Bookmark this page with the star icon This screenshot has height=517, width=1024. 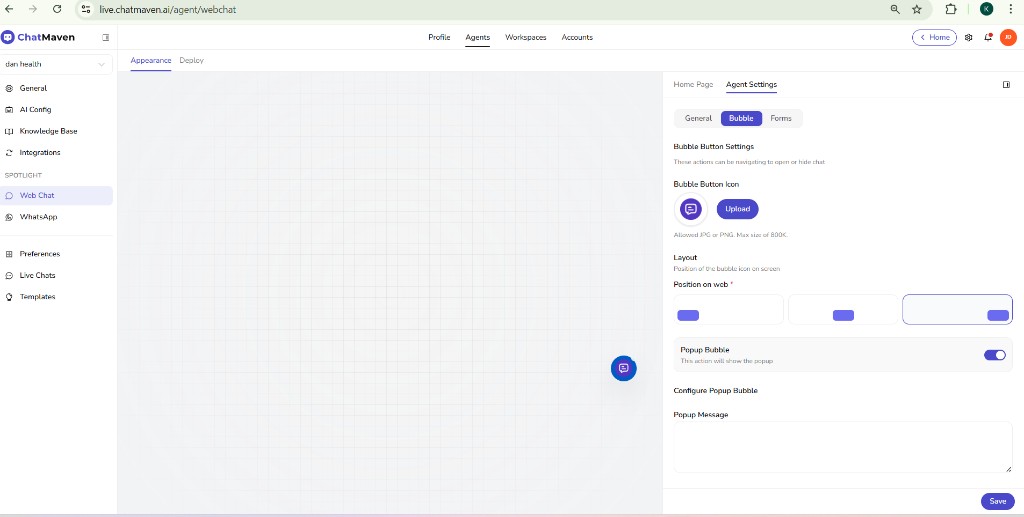pos(917,9)
